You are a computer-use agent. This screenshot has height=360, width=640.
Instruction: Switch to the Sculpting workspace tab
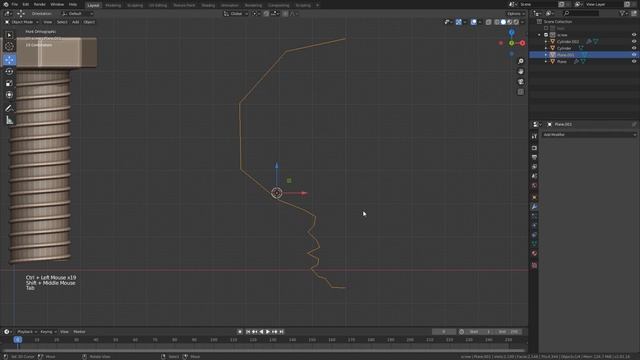[x=135, y=5]
